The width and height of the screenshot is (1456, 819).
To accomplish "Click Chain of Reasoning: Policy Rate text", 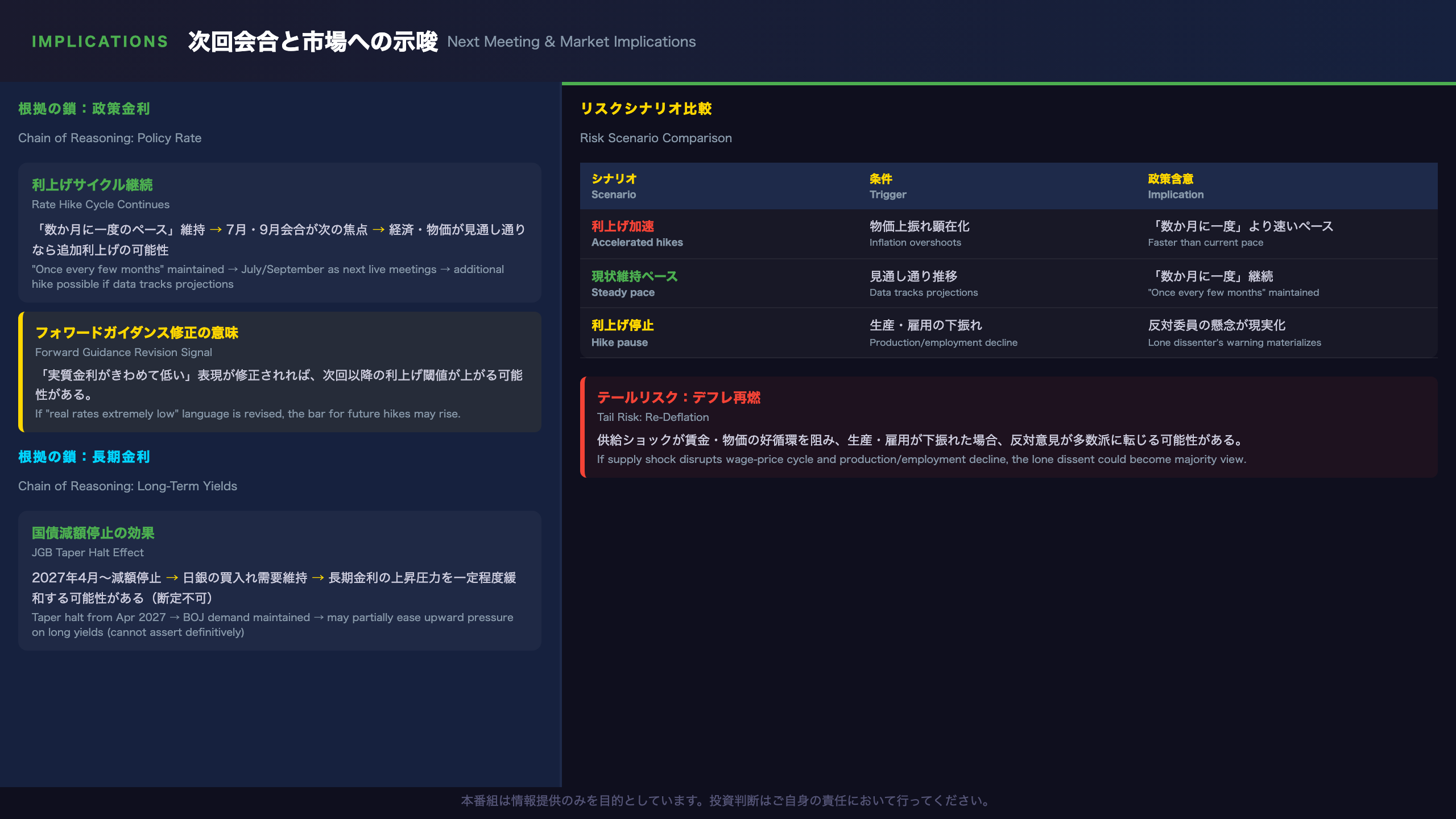I will [x=110, y=138].
